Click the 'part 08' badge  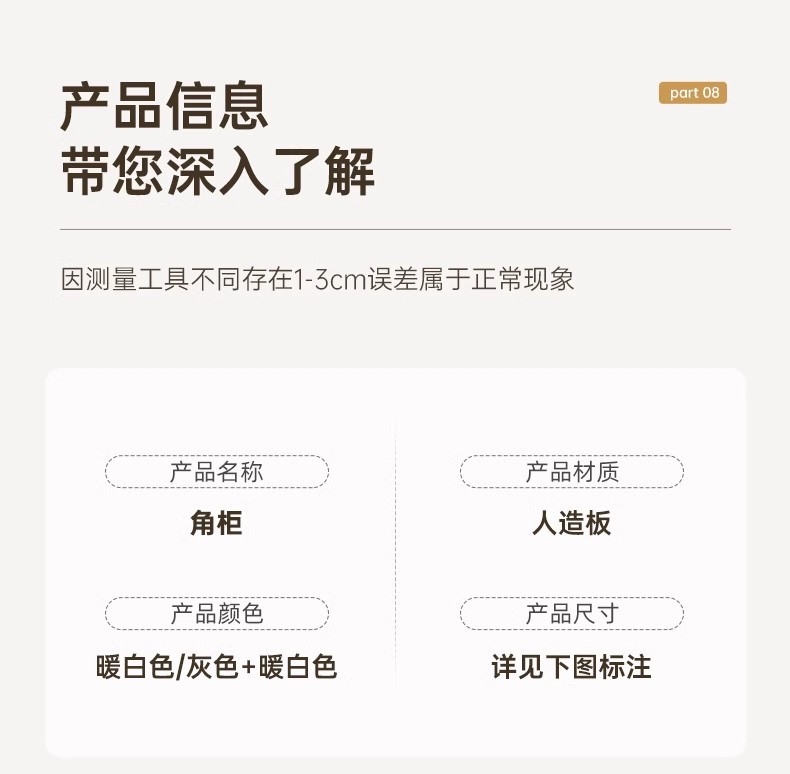[693, 93]
